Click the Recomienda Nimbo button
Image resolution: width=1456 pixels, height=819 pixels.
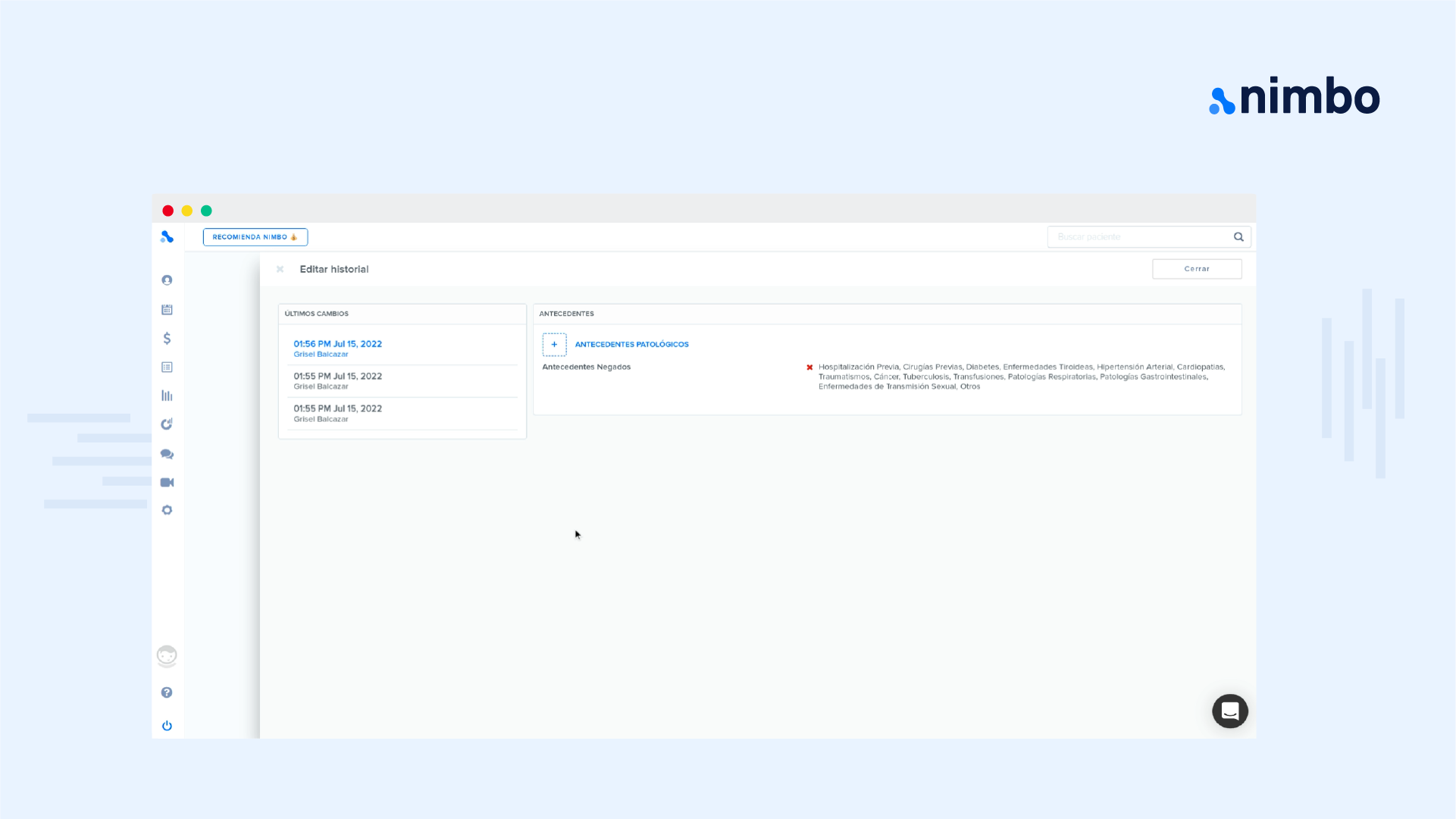click(x=255, y=237)
